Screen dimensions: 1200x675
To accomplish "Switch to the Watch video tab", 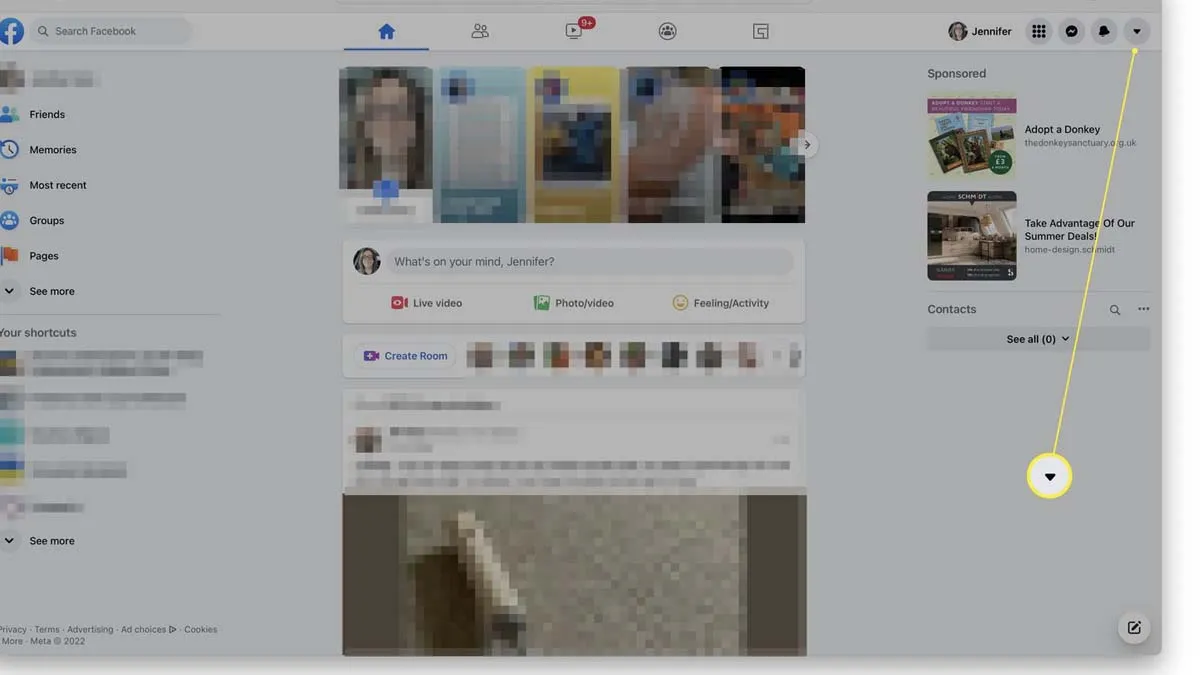I will (574, 31).
